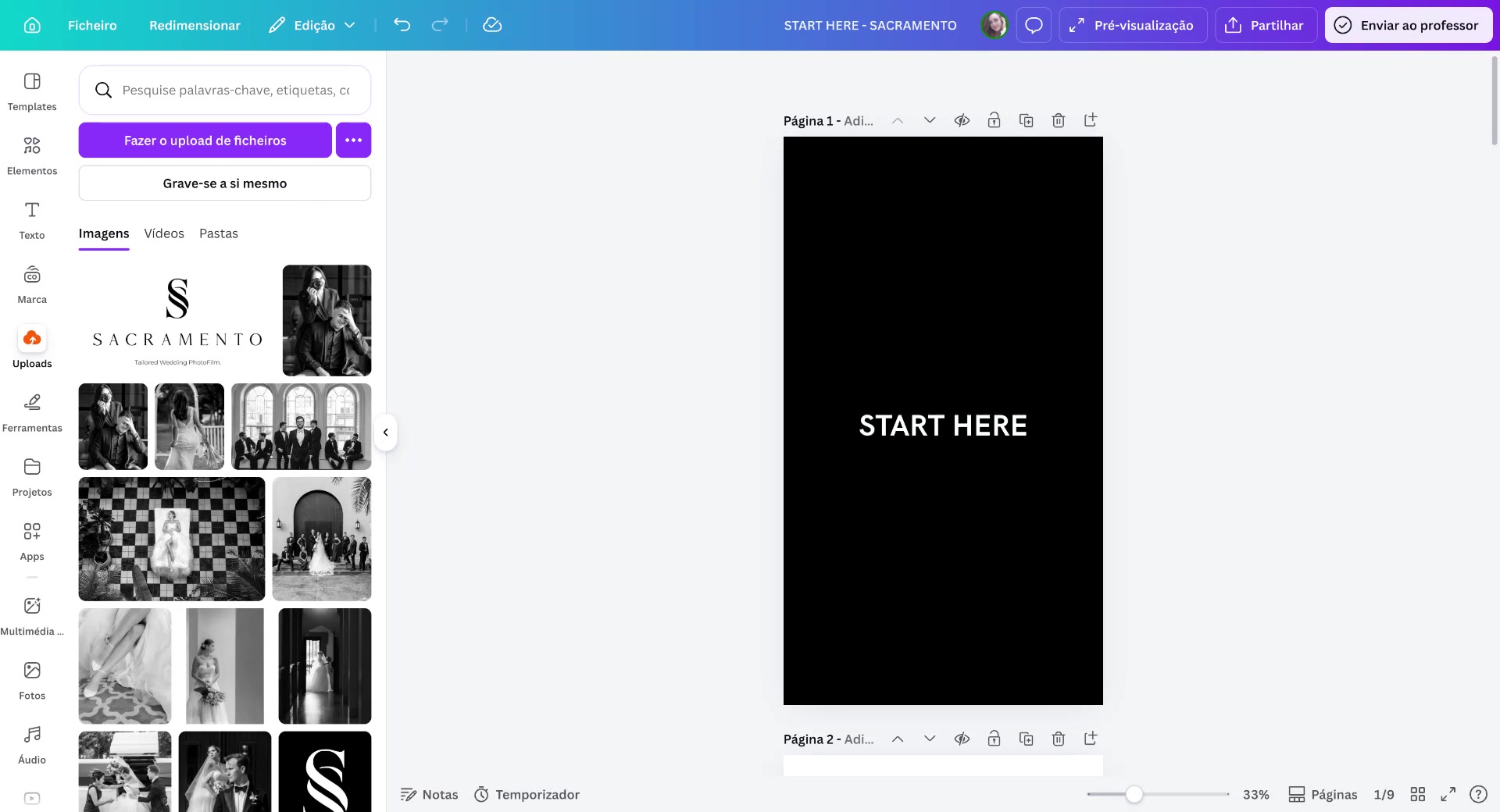Move Página 1 down with chevron
Viewport: 1500px width, 812px height.
pos(930,120)
